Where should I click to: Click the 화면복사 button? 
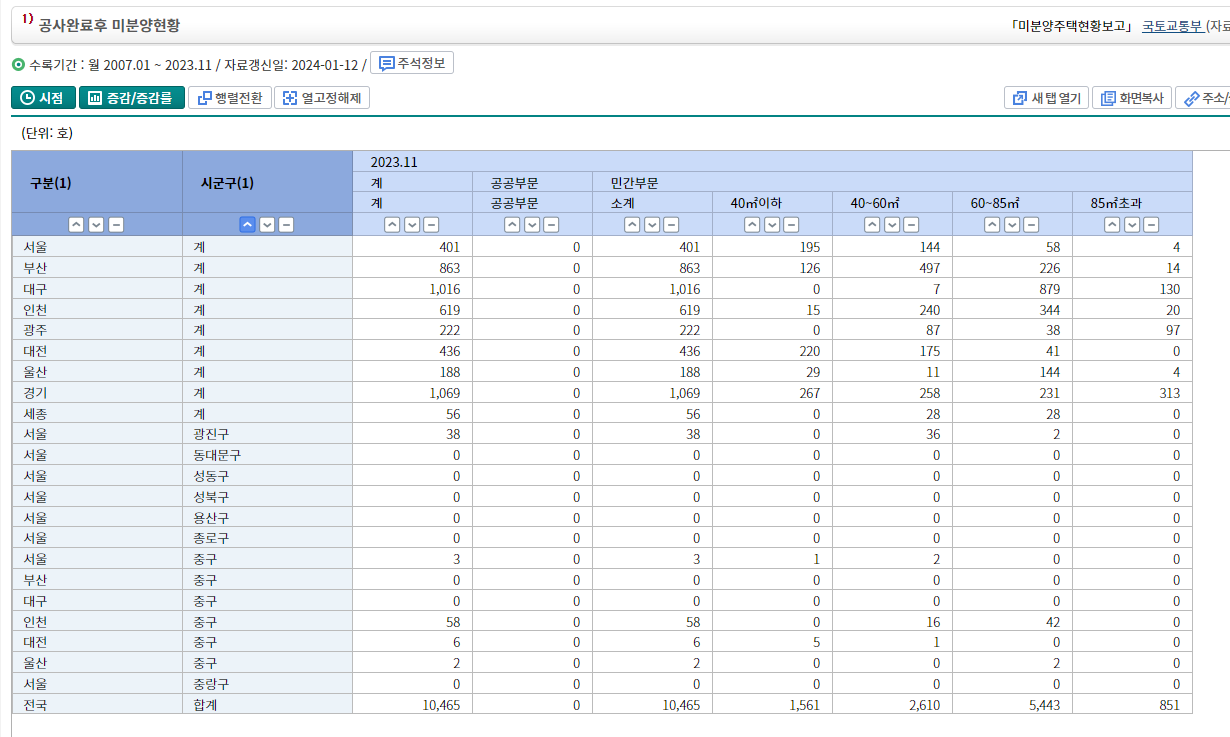pyautogui.click(x=1131, y=98)
